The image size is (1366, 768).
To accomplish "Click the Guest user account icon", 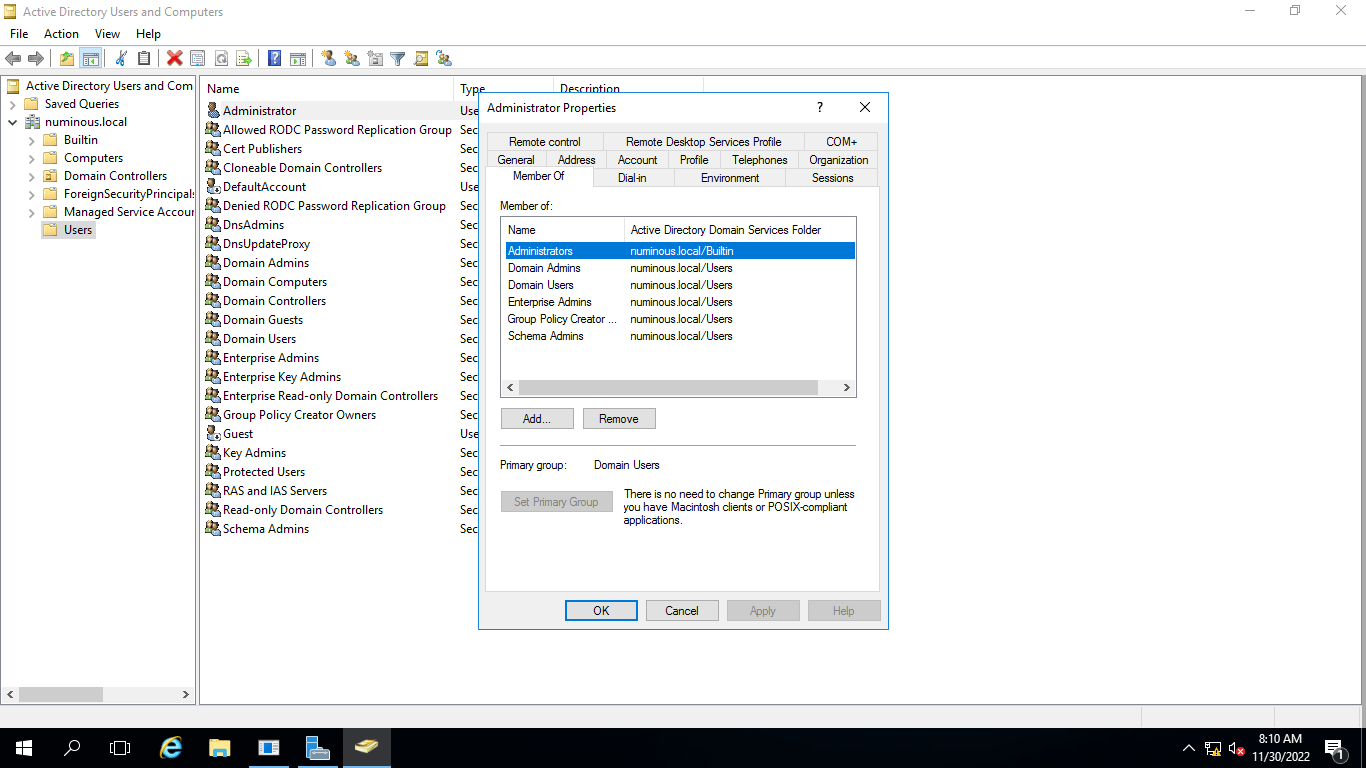I will [x=213, y=434].
